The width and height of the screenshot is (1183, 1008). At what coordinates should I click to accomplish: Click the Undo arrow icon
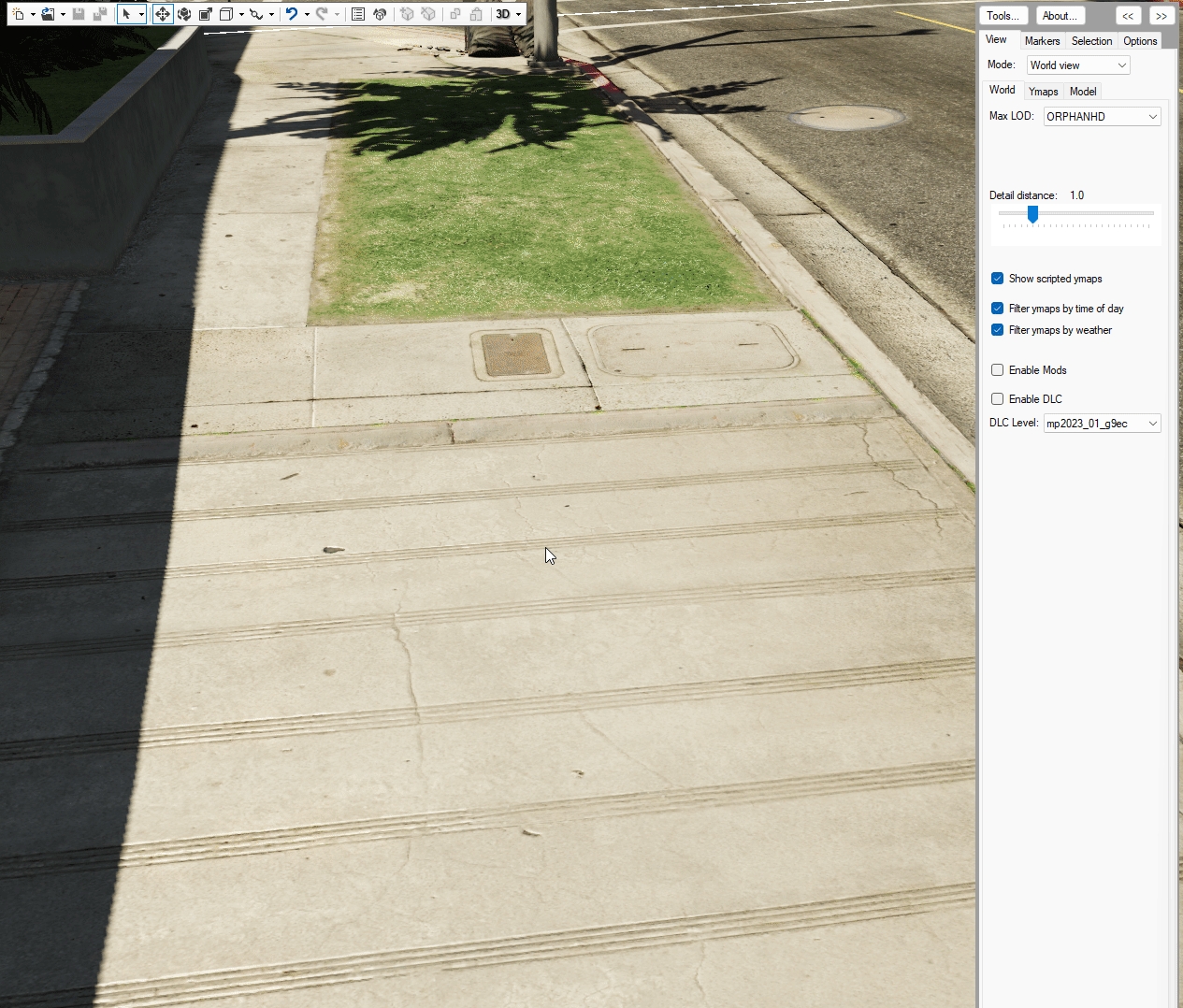[x=292, y=14]
